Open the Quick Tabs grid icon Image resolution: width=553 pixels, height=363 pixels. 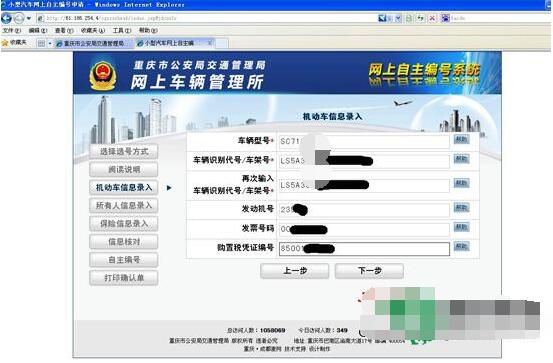pyautogui.click(x=41, y=43)
